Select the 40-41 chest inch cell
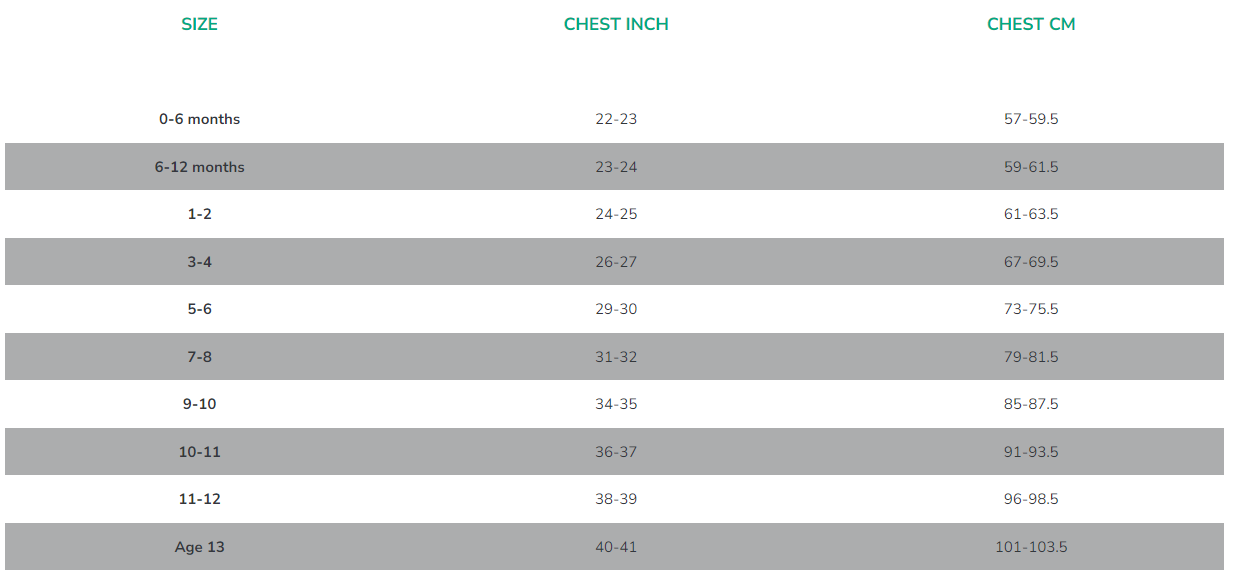Image resolution: width=1233 pixels, height=585 pixels. tap(616, 547)
